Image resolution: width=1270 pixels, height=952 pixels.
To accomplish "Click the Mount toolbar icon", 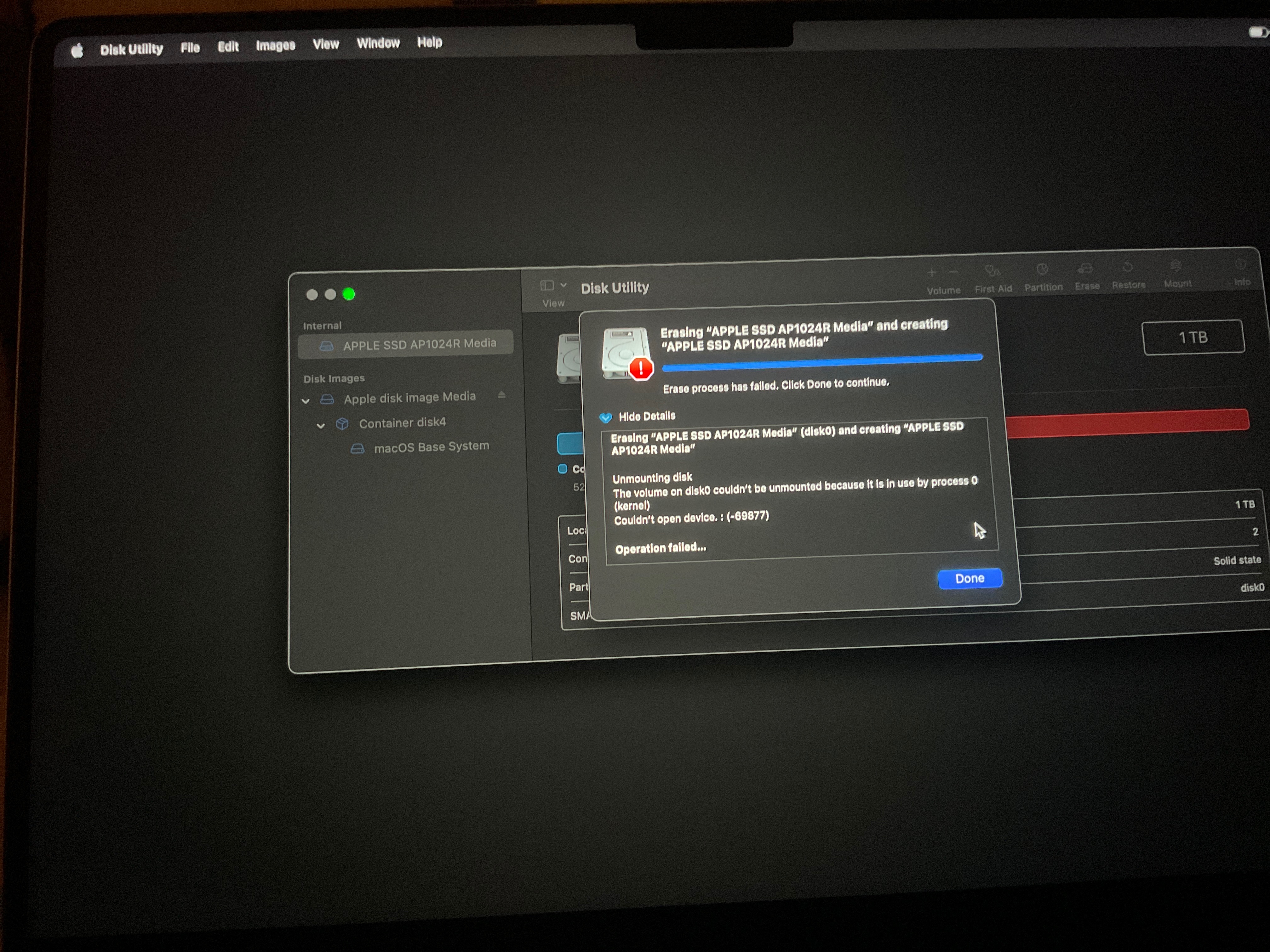I will [x=1176, y=266].
